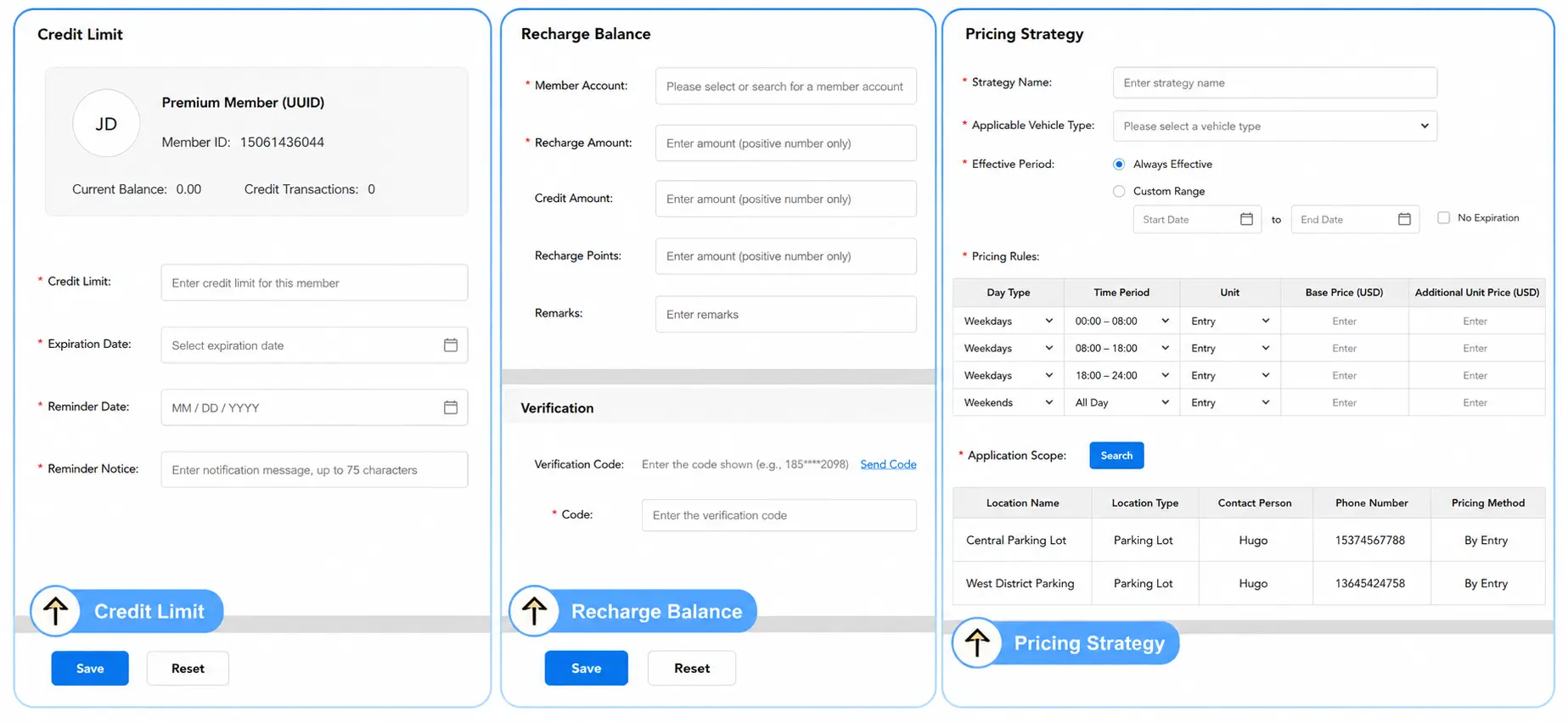Click Additional Unit Price field in All Day row
The width and height of the screenshot is (1568, 723).
pyautogui.click(x=1475, y=402)
